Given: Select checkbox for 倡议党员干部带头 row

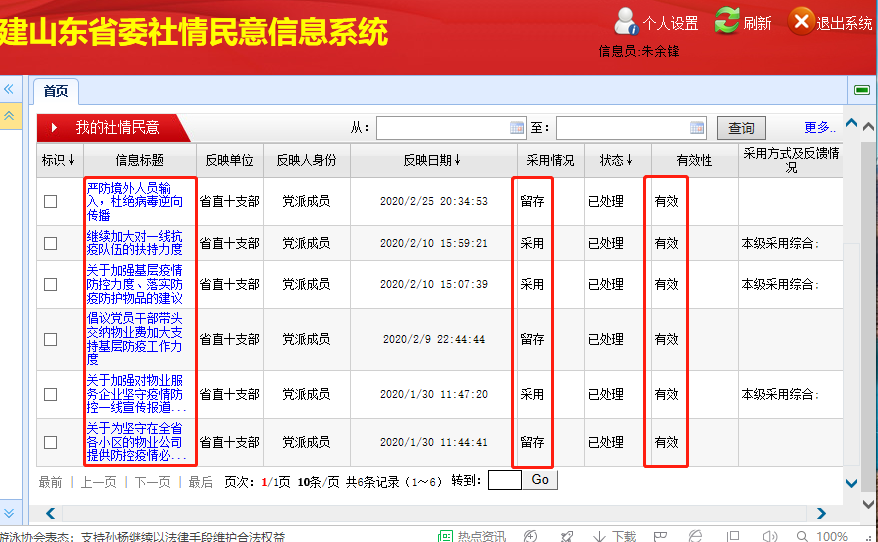Looking at the screenshot, I should 51,339.
